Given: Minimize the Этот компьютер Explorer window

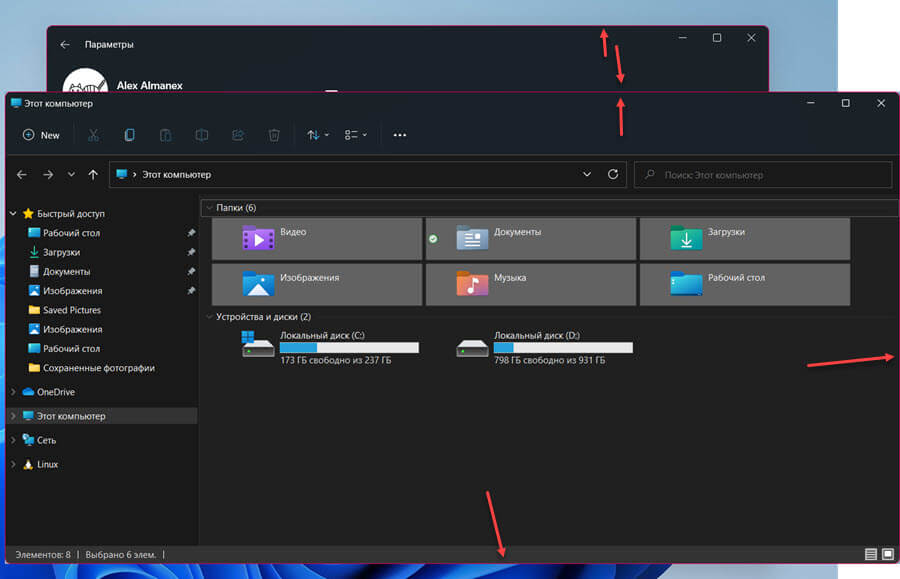Looking at the screenshot, I should (810, 103).
